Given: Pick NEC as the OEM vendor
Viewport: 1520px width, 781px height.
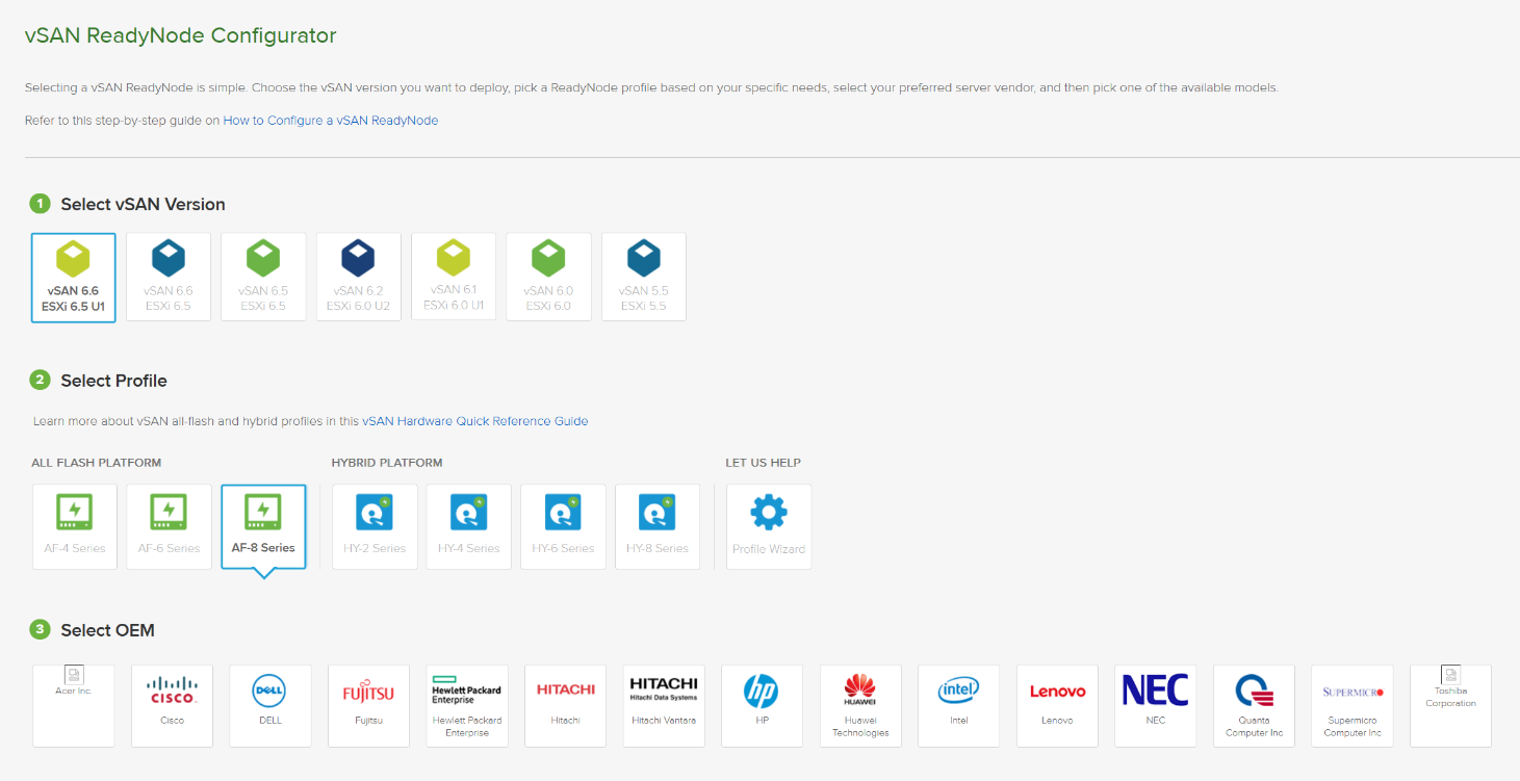Looking at the screenshot, I should point(1156,706).
